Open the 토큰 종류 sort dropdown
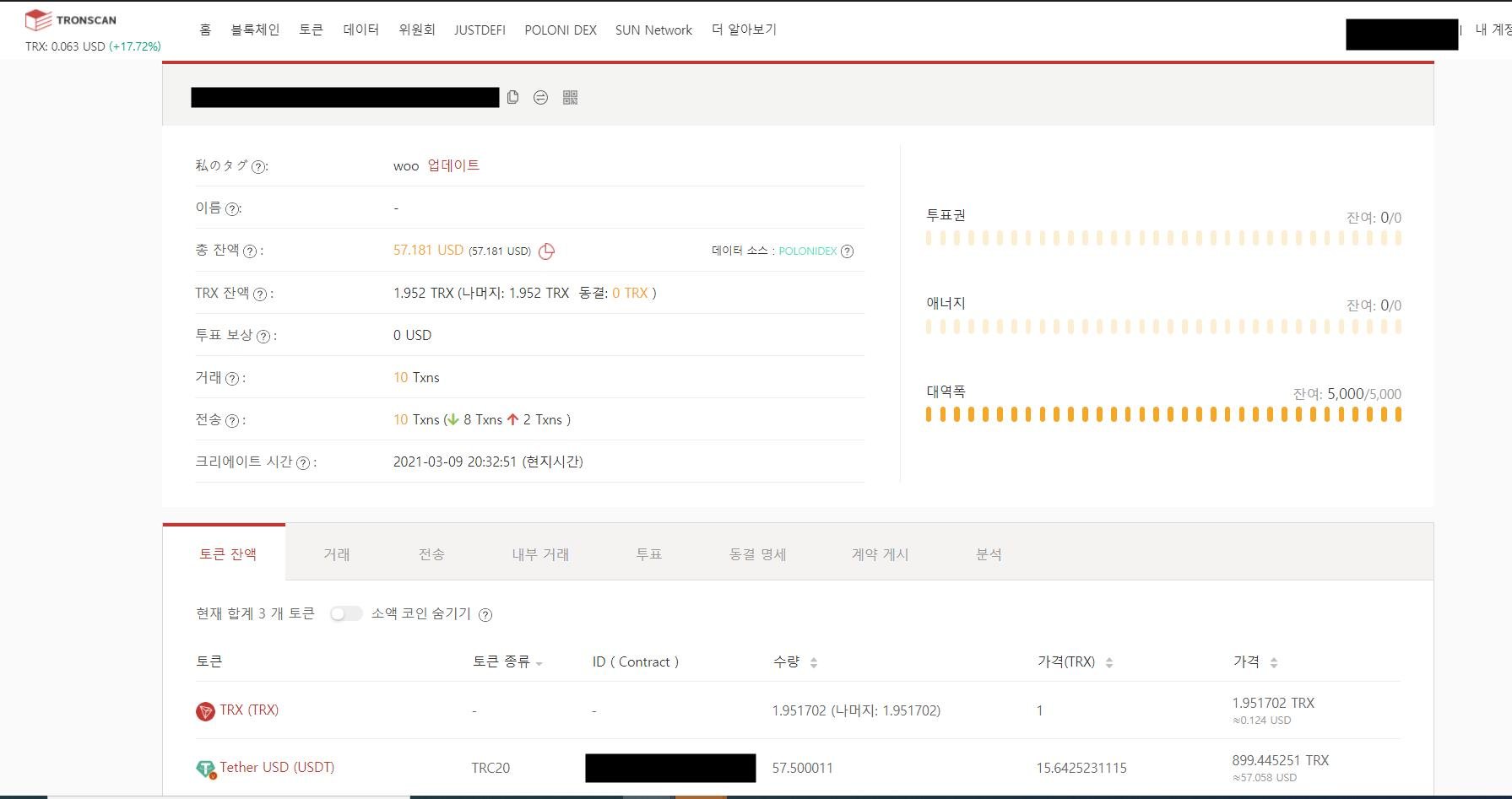The image size is (1512, 799). point(541,664)
